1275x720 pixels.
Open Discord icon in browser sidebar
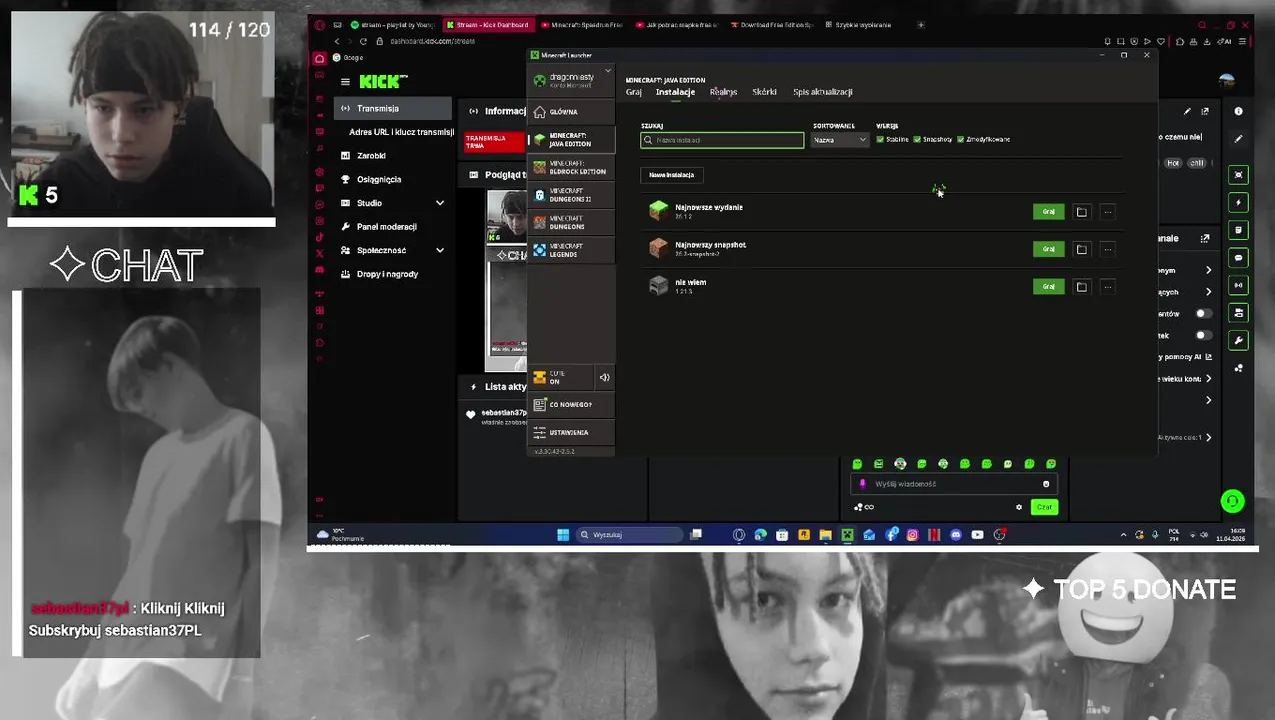pyautogui.click(x=320, y=269)
